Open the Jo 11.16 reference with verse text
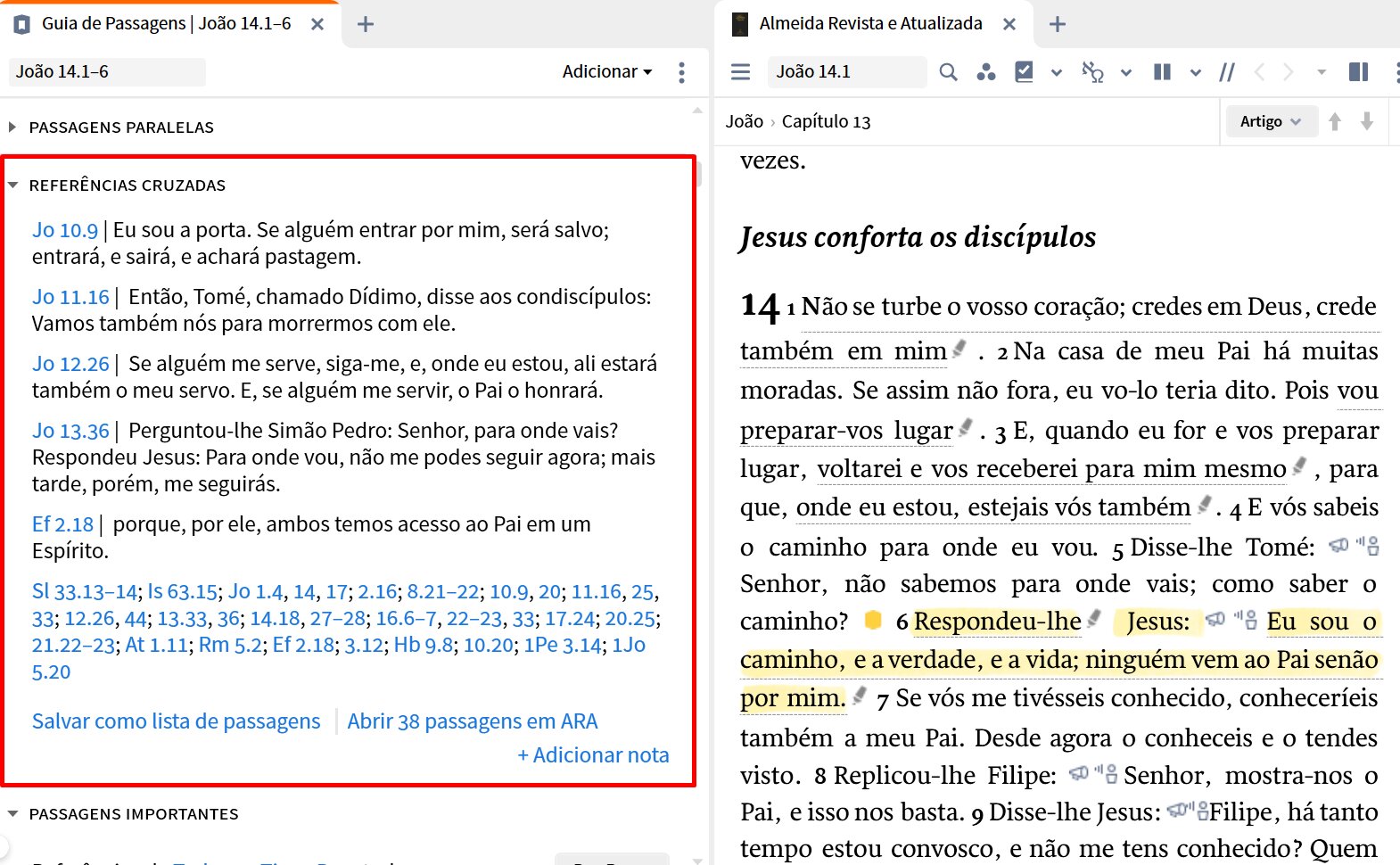This screenshot has width=1400, height=865. click(x=70, y=297)
